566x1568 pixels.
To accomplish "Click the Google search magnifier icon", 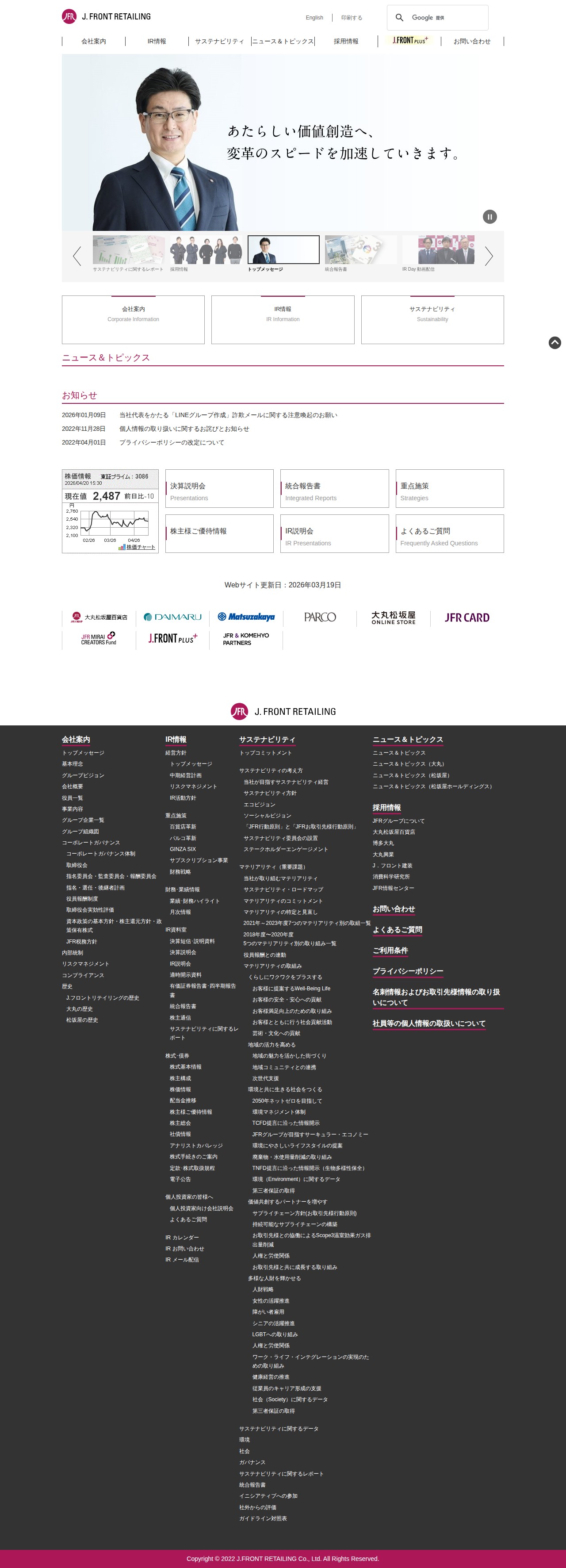I will (x=399, y=18).
